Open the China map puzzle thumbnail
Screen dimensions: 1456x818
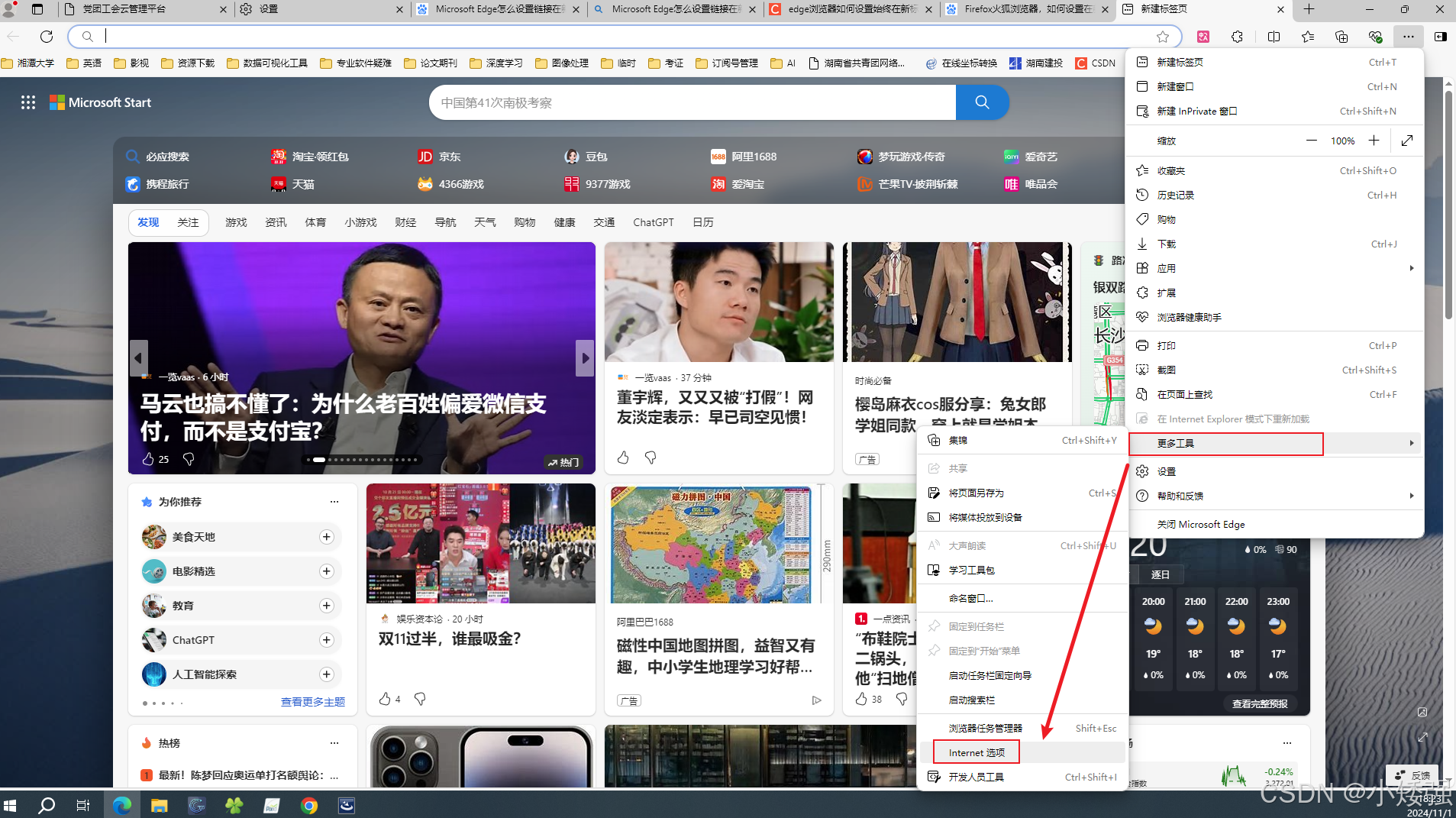coord(718,544)
